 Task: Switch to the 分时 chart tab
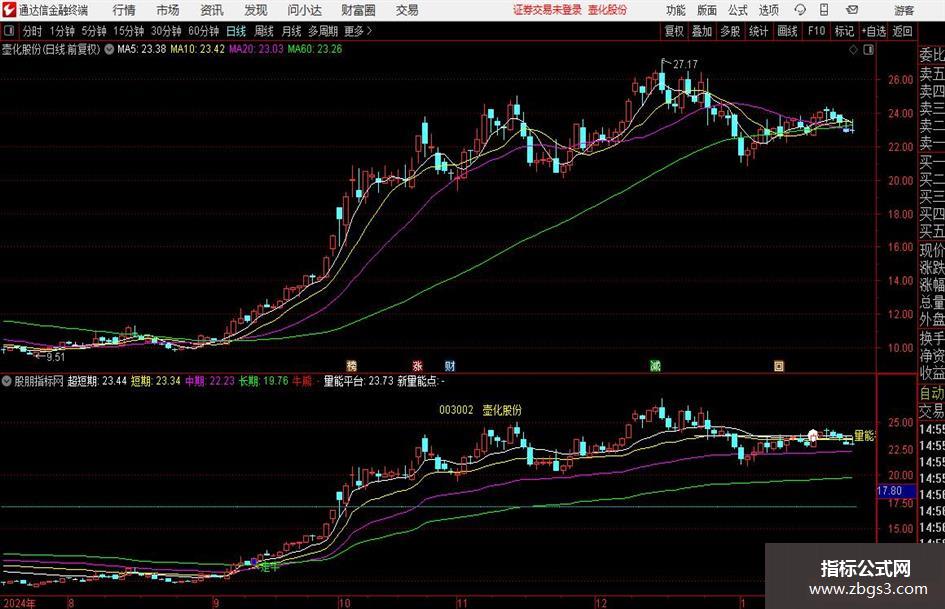point(32,31)
